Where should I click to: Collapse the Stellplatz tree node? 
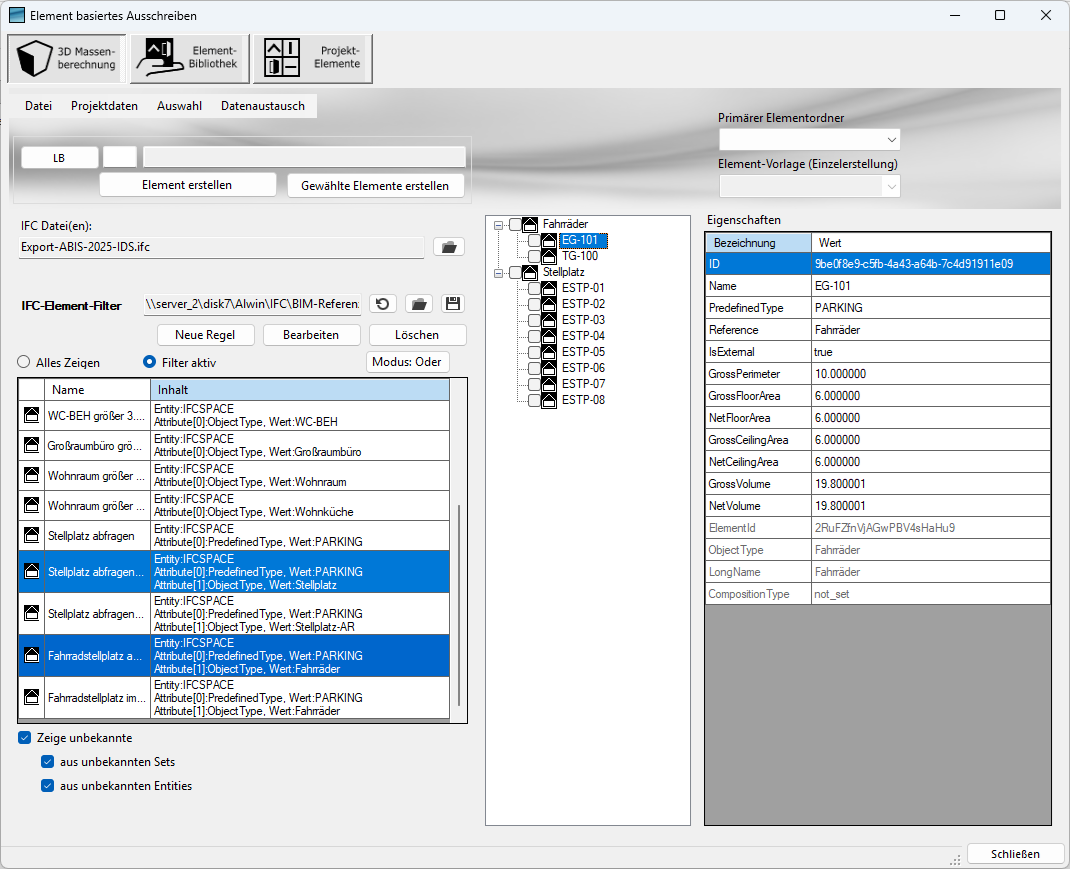click(x=498, y=272)
